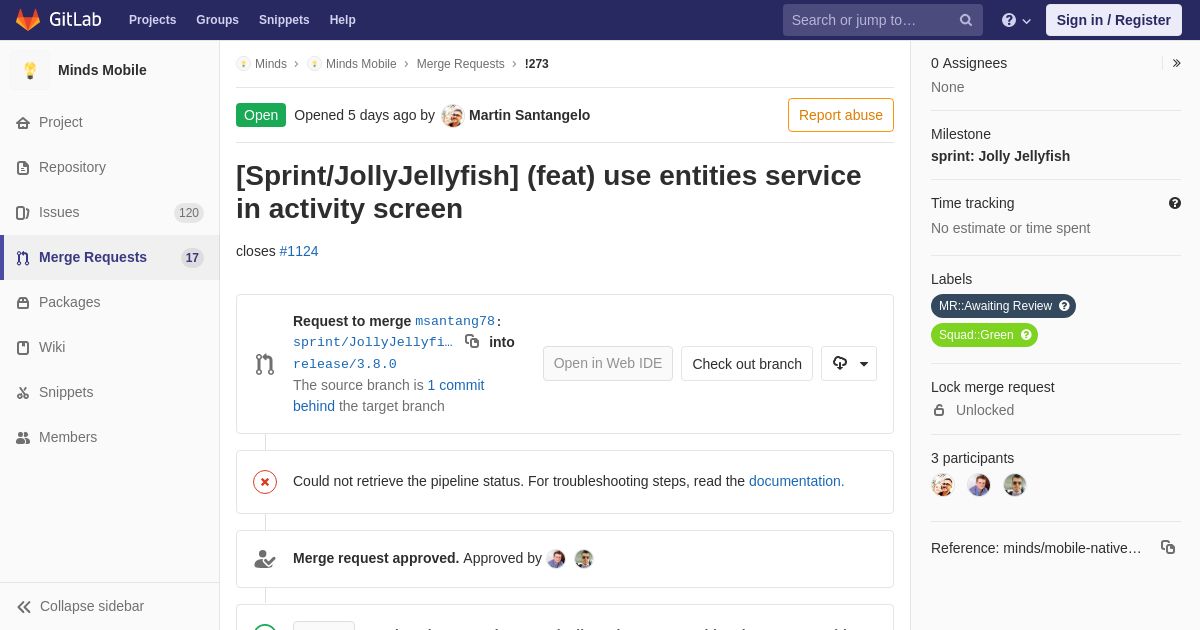
Task: Click the Collapse sidebar double-chevron icon
Action: click(24, 606)
